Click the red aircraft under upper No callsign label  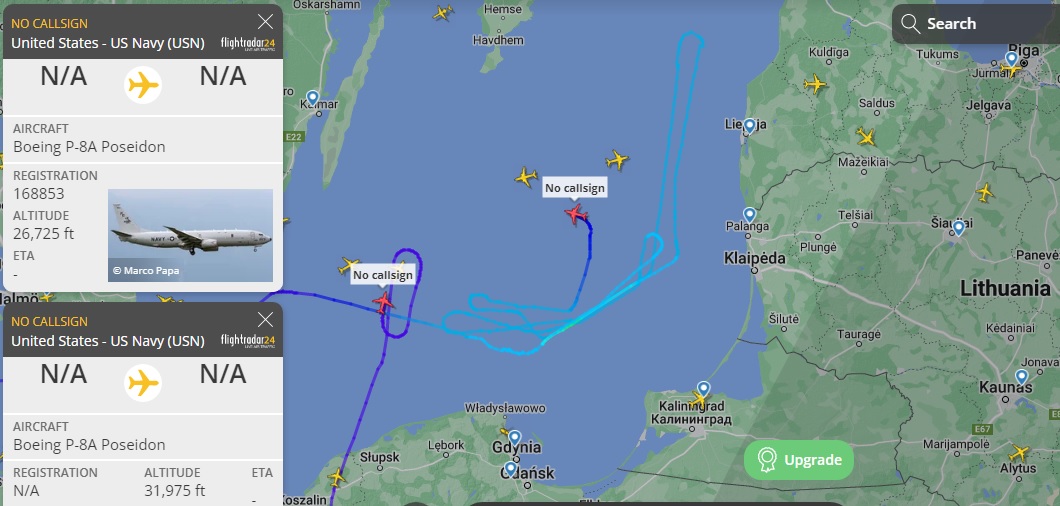coord(576,214)
